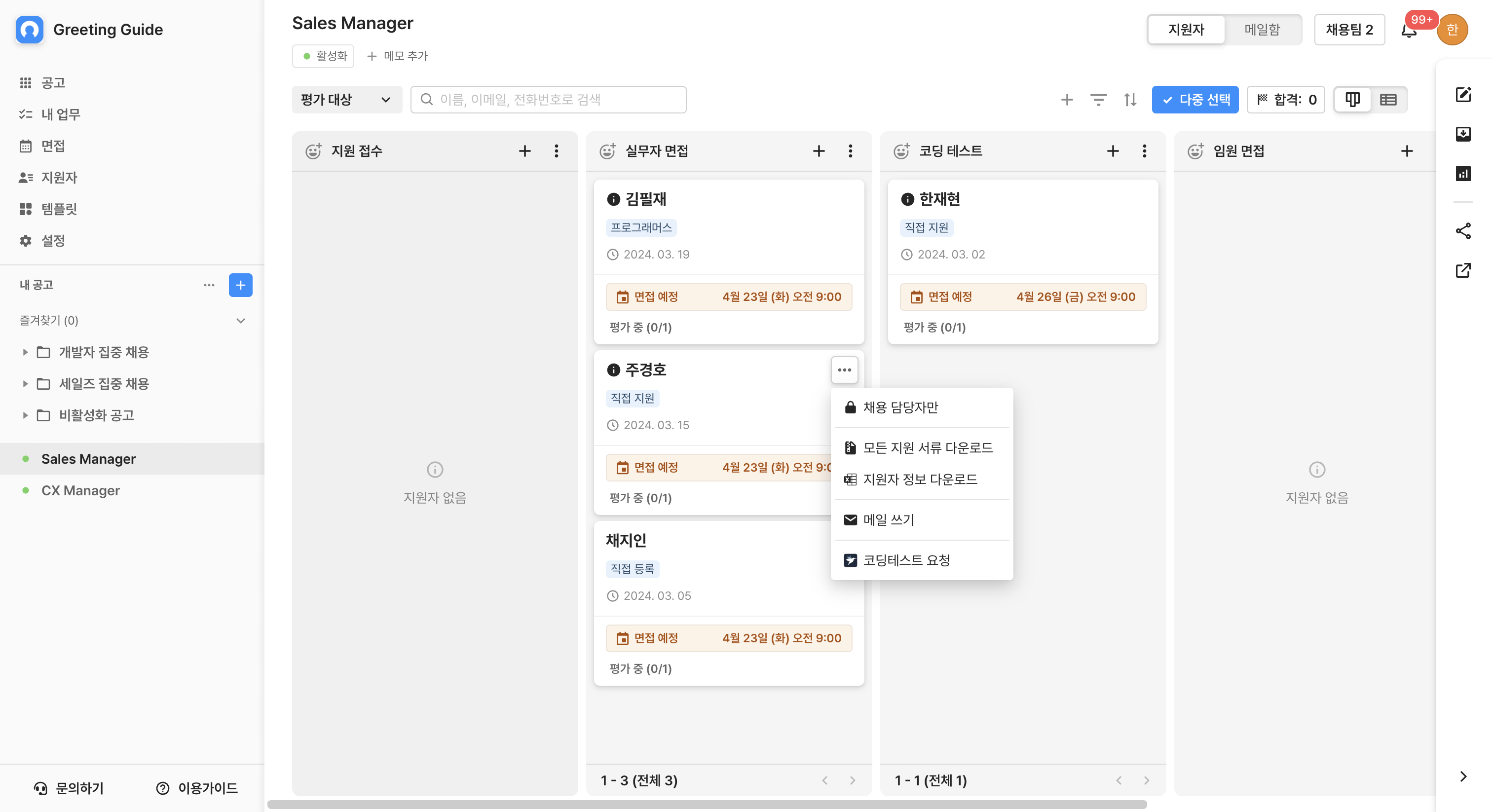Viewport: 1492px width, 812px height.
Task: Open 실무자 면접 column kebab menu
Action: click(851, 151)
